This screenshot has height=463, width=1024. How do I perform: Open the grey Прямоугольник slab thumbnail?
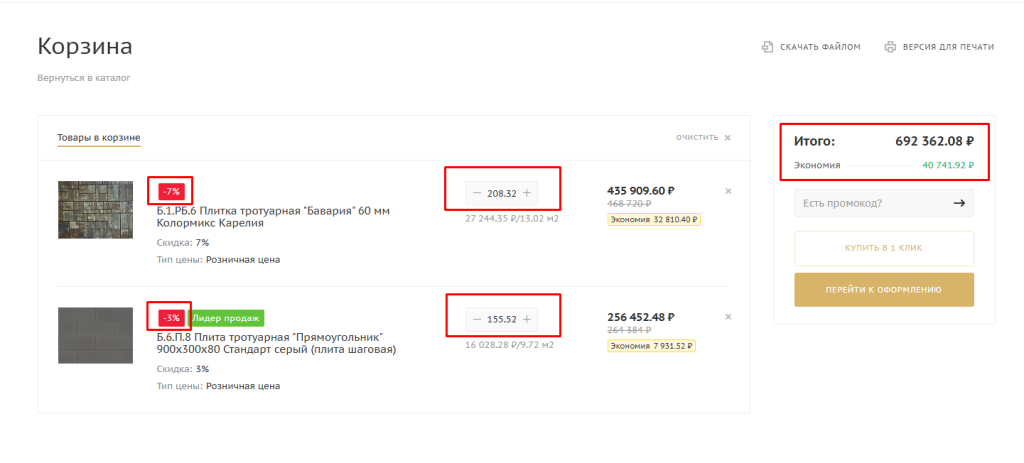click(94, 335)
